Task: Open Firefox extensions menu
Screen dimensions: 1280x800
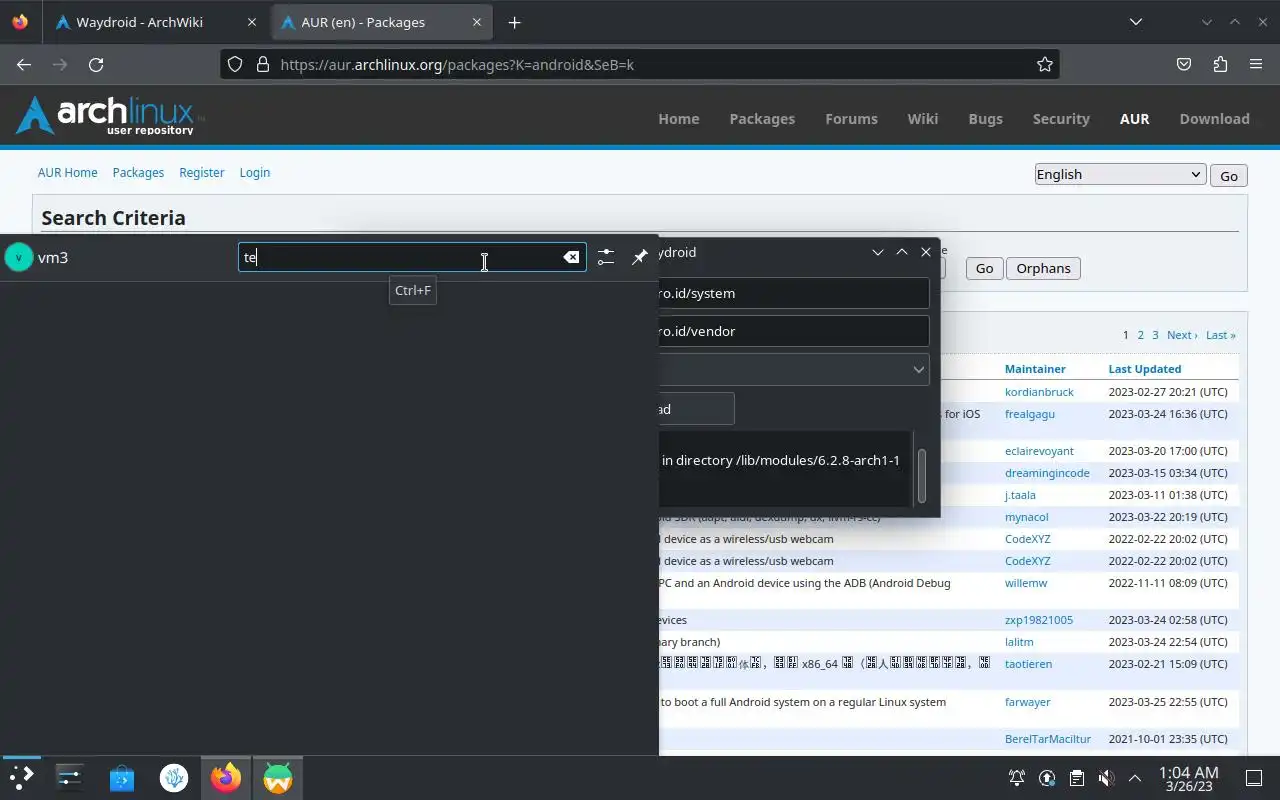Action: 1220,64
